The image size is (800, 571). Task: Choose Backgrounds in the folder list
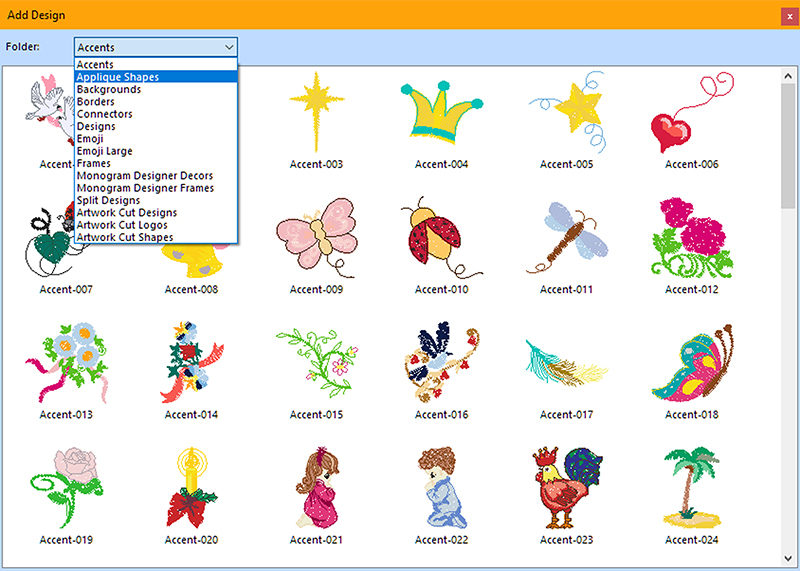pyautogui.click(x=109, y=89)
